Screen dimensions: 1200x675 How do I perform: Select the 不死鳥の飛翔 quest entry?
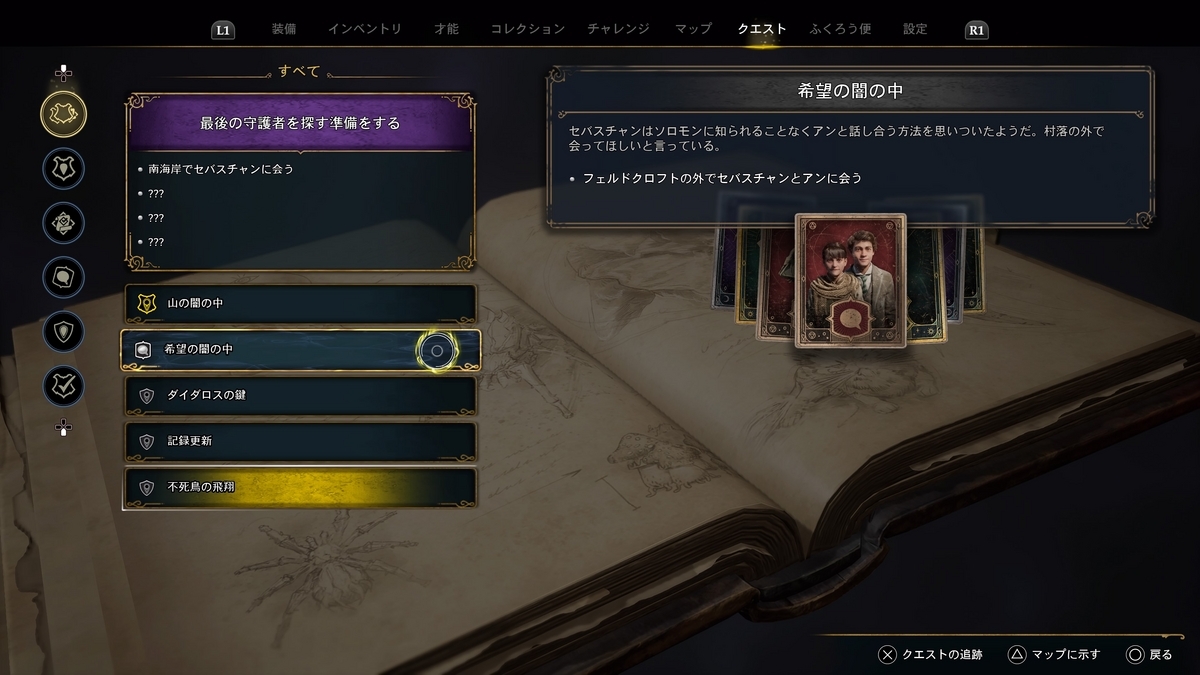tap(301, 488)
